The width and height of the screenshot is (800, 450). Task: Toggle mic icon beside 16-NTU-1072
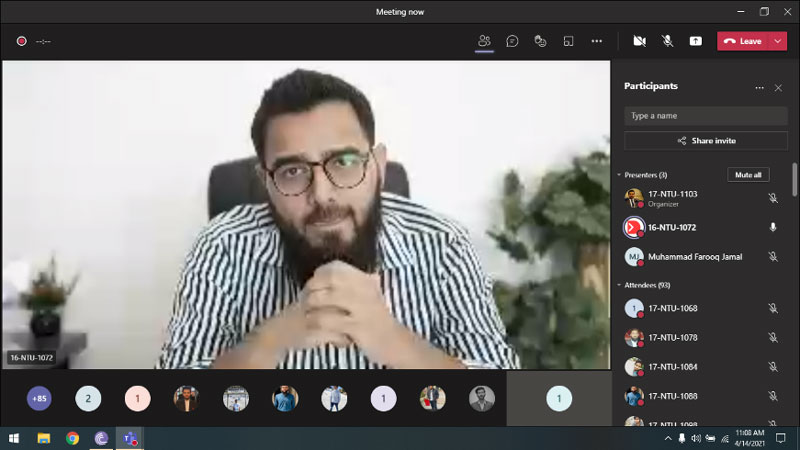[x=772, y=227]
